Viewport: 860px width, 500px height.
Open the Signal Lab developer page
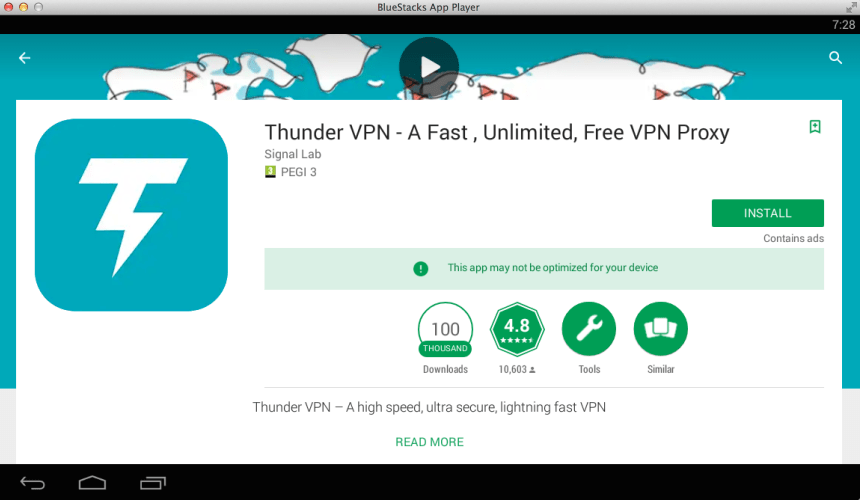coord(293,154)
